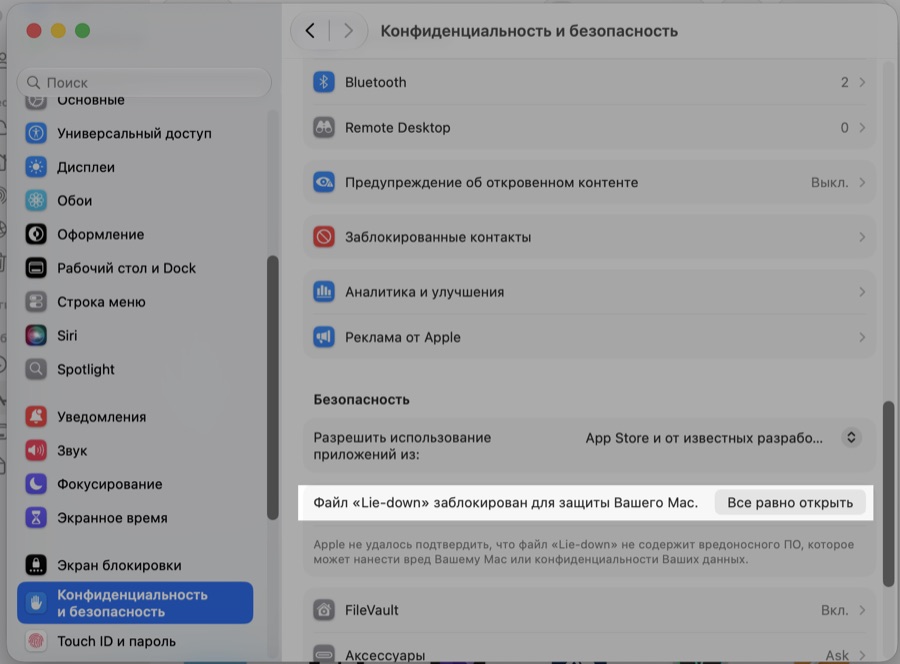Click the Apple не удалось подтвердить description text
900x664 pixels.
click(584, 552)
